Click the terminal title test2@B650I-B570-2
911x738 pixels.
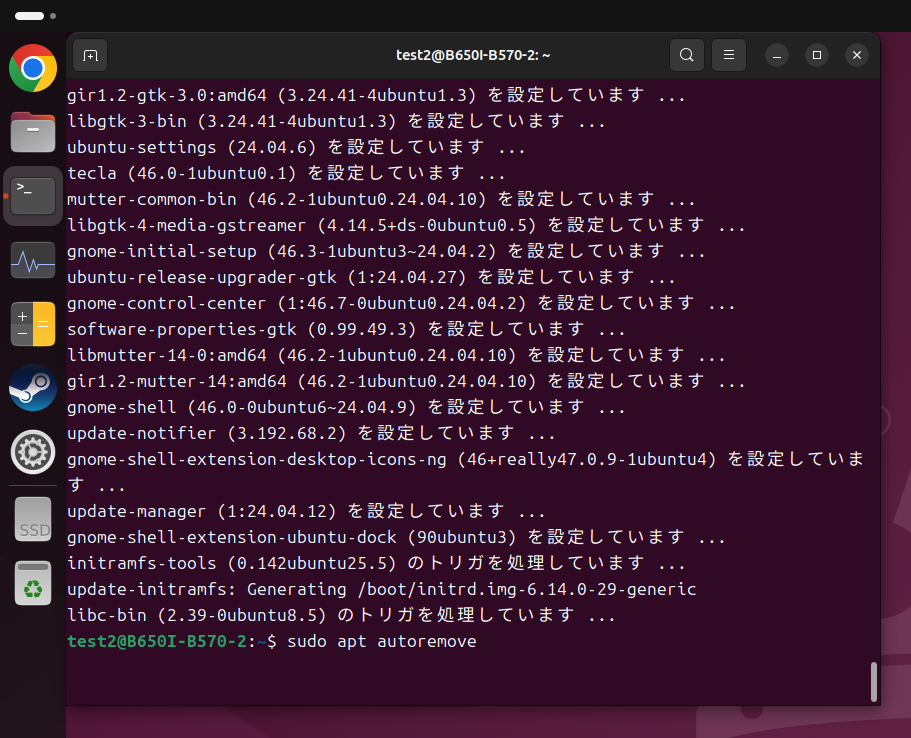pos(473,55)
